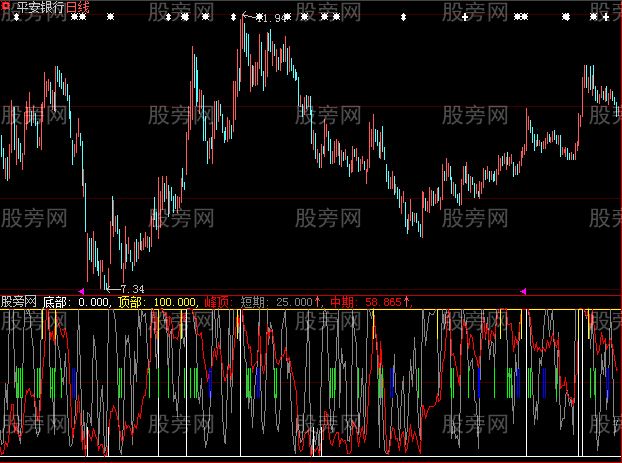Click the red up arrow after 短期 25.000

(319, 300)
